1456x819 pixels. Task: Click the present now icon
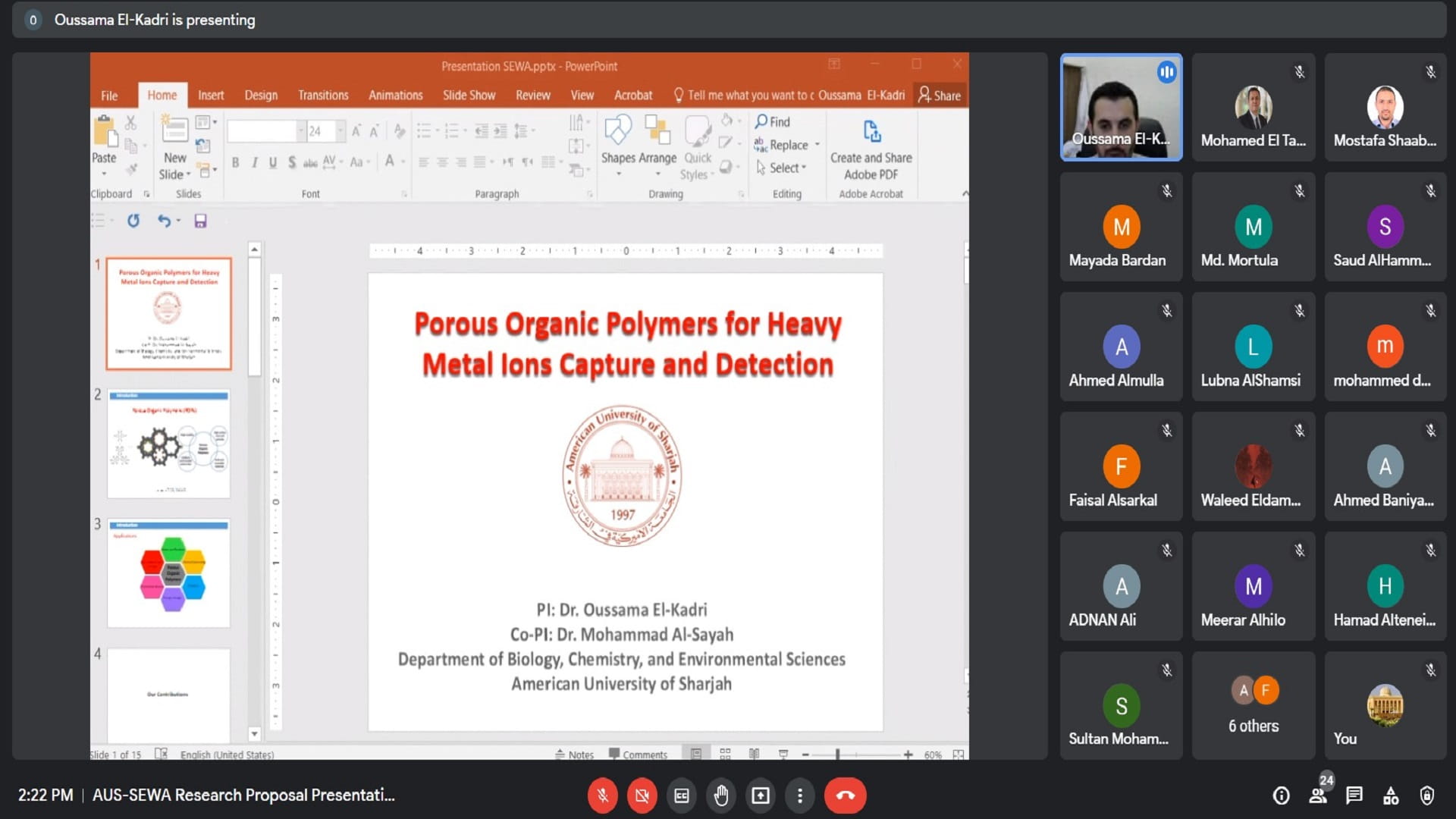coord(760,795)
